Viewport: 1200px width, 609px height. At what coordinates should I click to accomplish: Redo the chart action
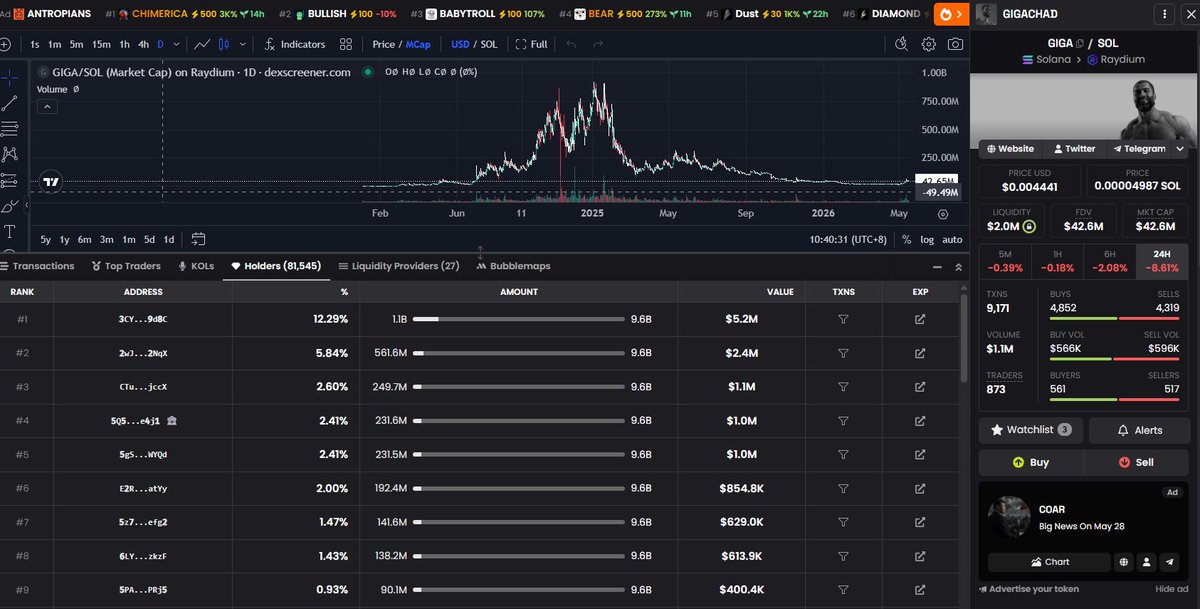pyautogui.click(x=598, y=44)
